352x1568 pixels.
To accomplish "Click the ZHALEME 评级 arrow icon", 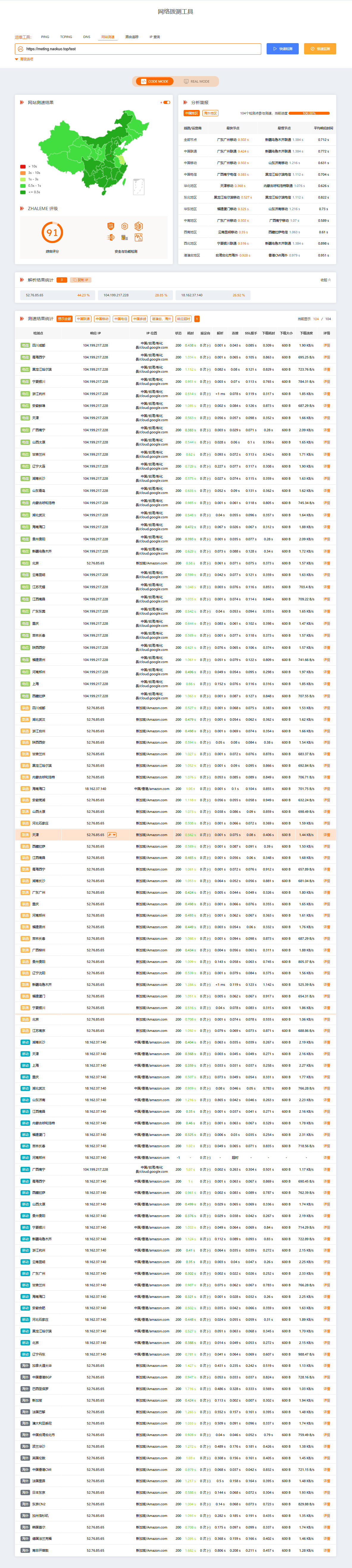I will [x=22, y=209].
